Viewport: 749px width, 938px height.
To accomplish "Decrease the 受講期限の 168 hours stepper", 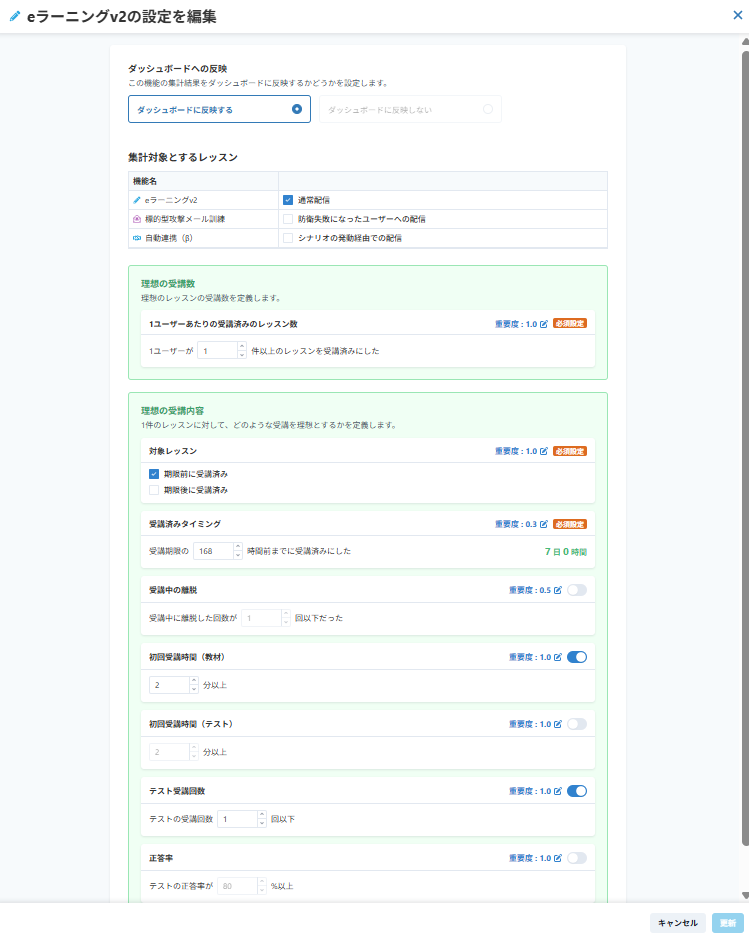I will tap(238, 555).
